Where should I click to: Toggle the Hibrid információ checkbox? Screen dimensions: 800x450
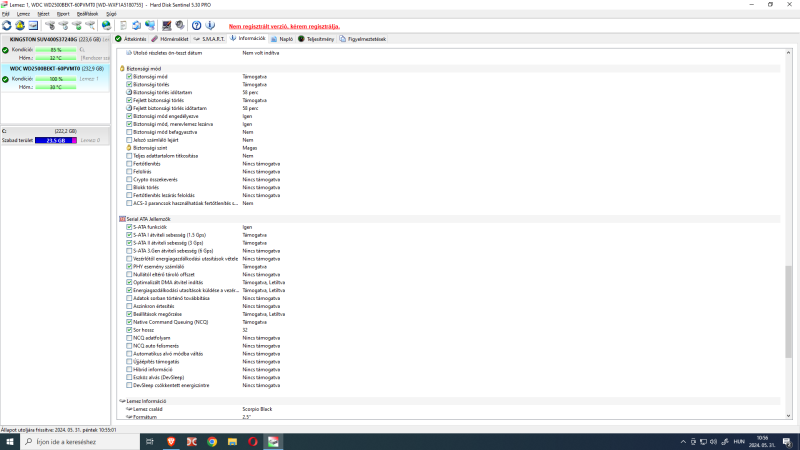(129, 369)
